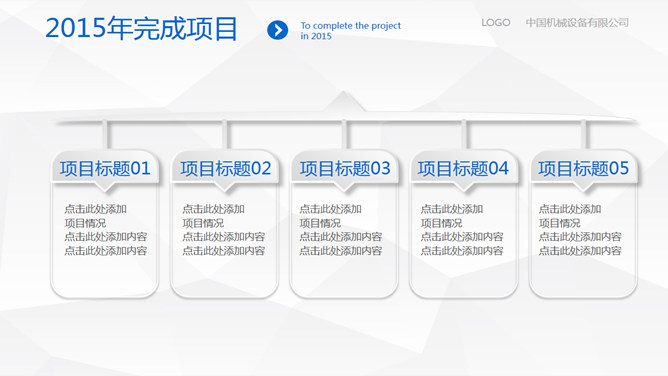Image resolution: width=668 pixels, height=376 pixels.
Task: Select the slide title 2015年完成项目
Action: (x=141, y=29)
